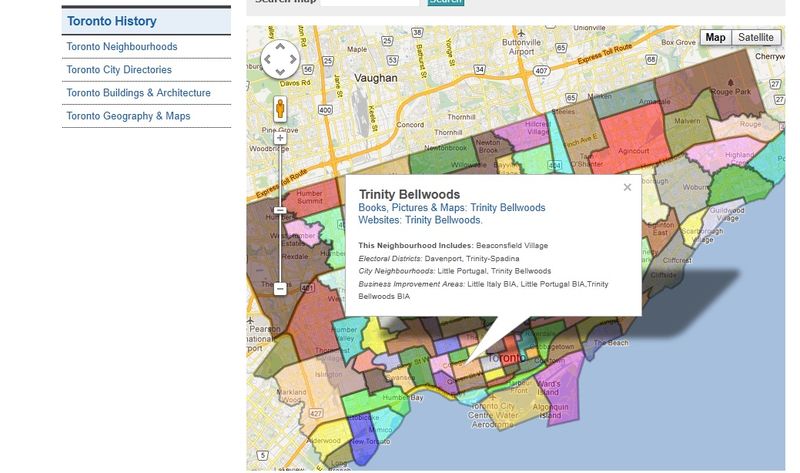
Task: Pan the map right with the arrow control
Action: coord(293,59)
